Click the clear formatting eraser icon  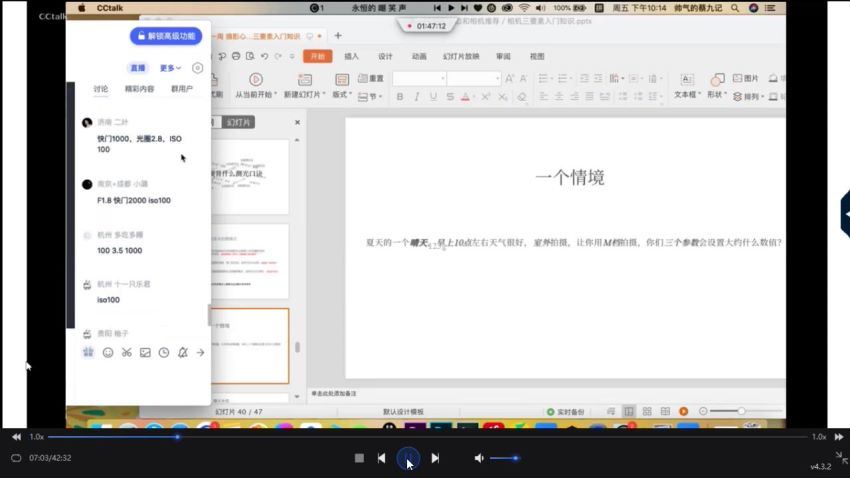pos(521,96)
